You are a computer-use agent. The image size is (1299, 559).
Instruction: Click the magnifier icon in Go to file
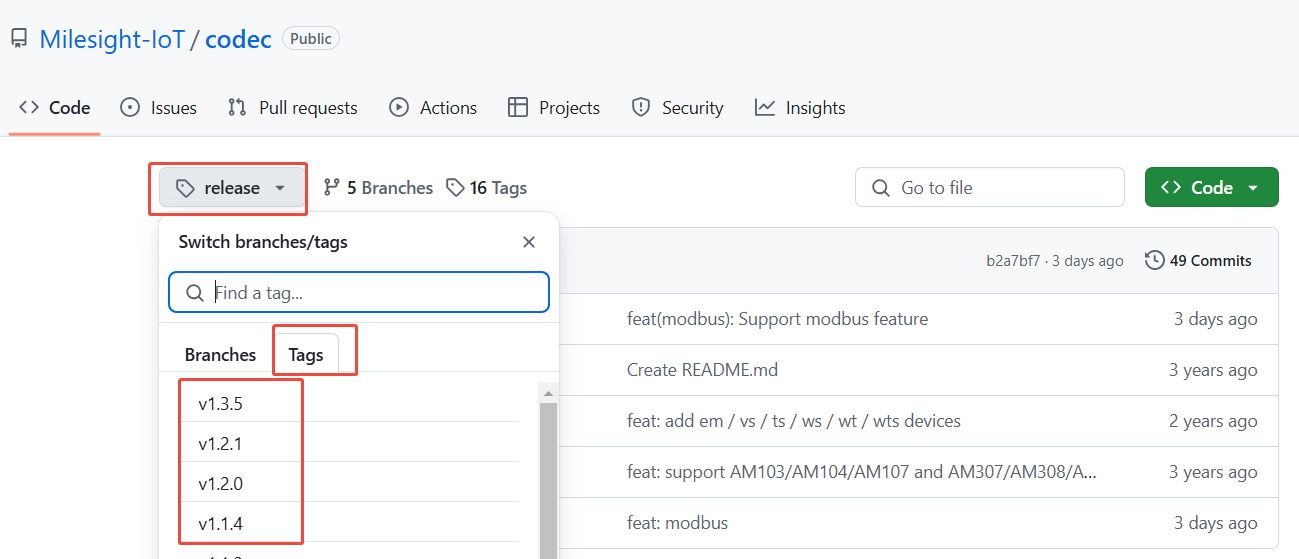point(881,187)
